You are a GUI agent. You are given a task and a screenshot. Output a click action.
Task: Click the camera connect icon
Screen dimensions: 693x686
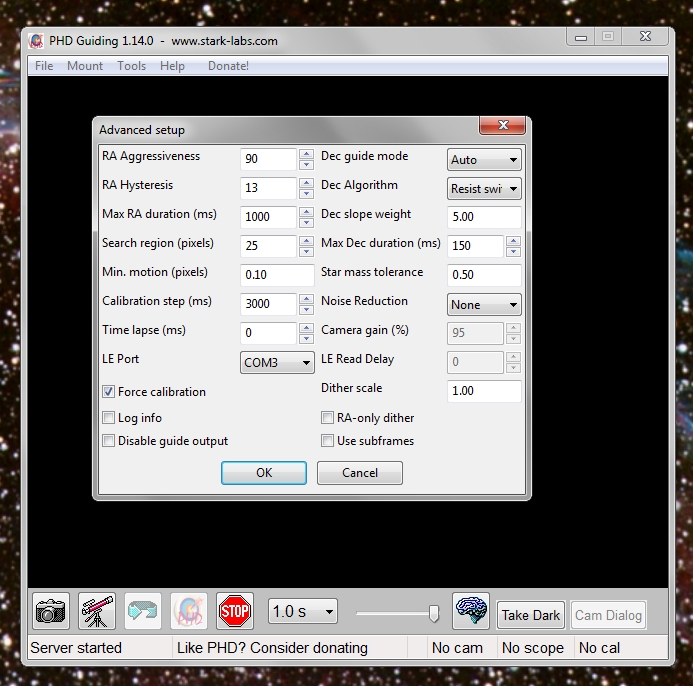click(51, 611)
